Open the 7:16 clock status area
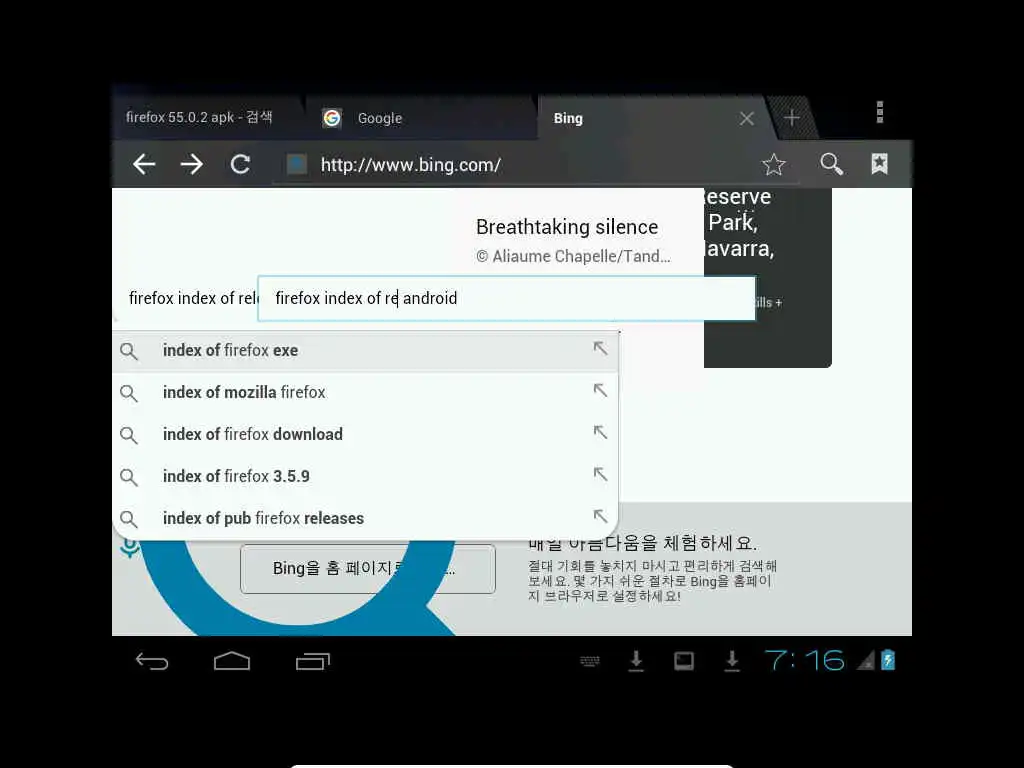 point(805,661)
